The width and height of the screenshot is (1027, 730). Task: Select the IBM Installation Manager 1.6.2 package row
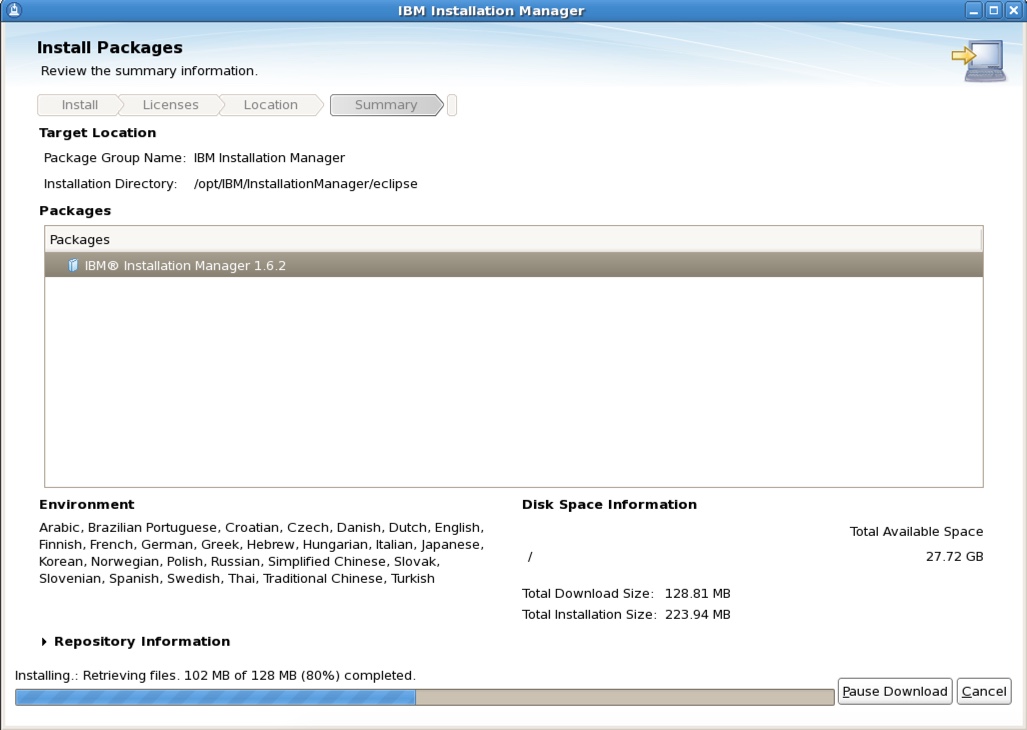pos(300,264)
